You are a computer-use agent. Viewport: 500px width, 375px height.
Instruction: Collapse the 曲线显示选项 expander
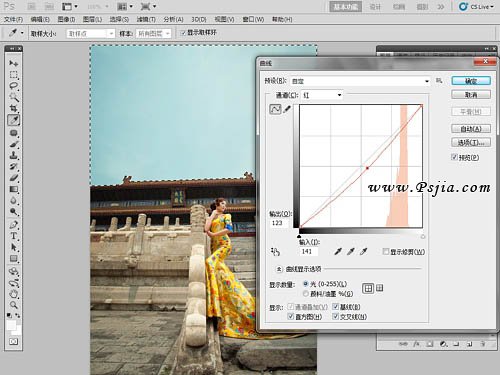[x=279, y=269]
